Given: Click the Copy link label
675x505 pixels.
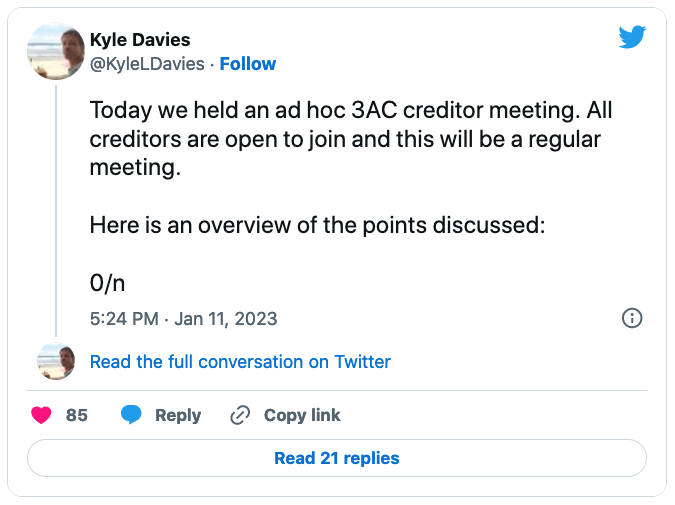Looking at the screenshot, I should (302, 415).
